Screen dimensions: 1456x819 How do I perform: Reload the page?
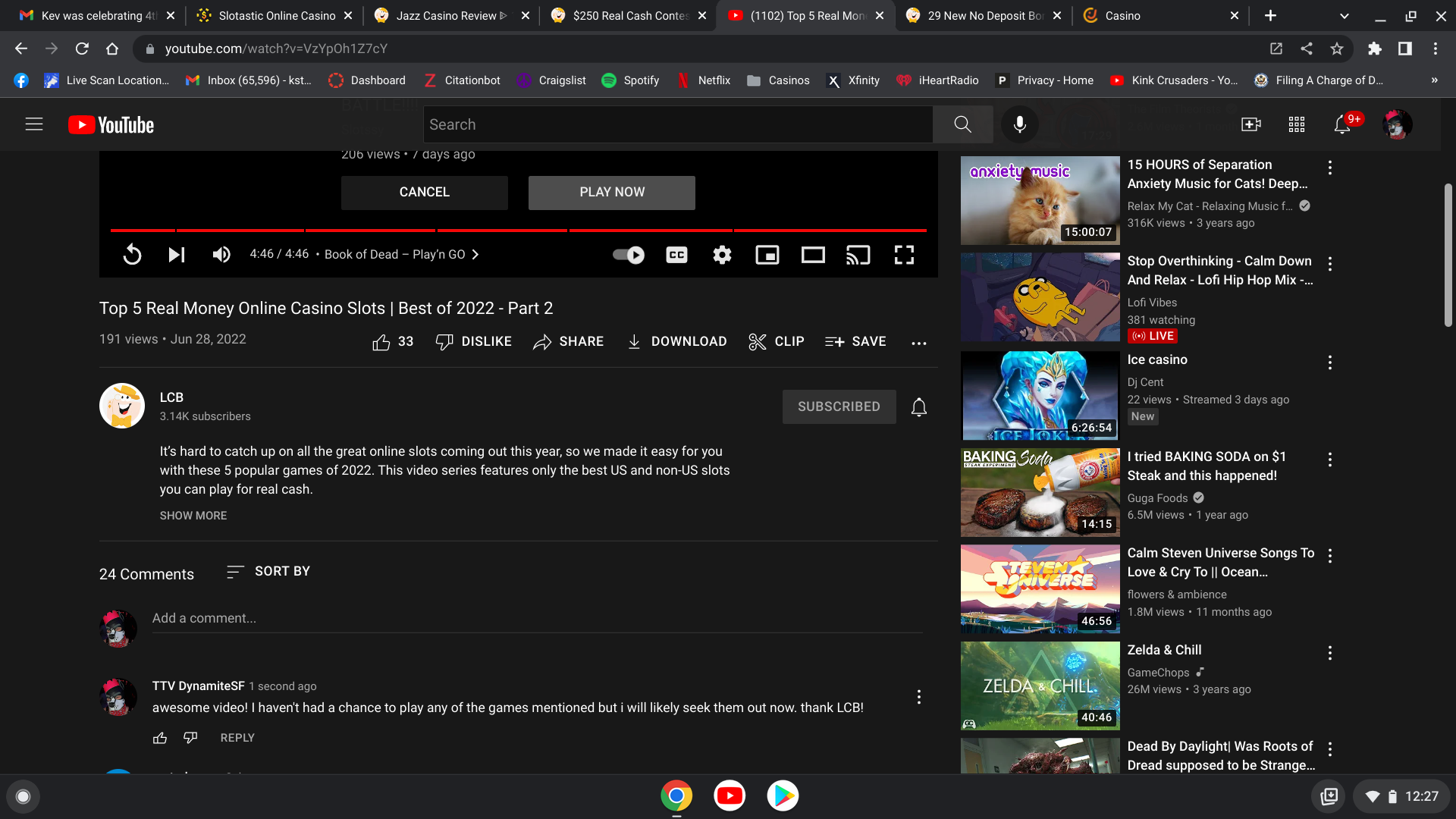(82, 49)
